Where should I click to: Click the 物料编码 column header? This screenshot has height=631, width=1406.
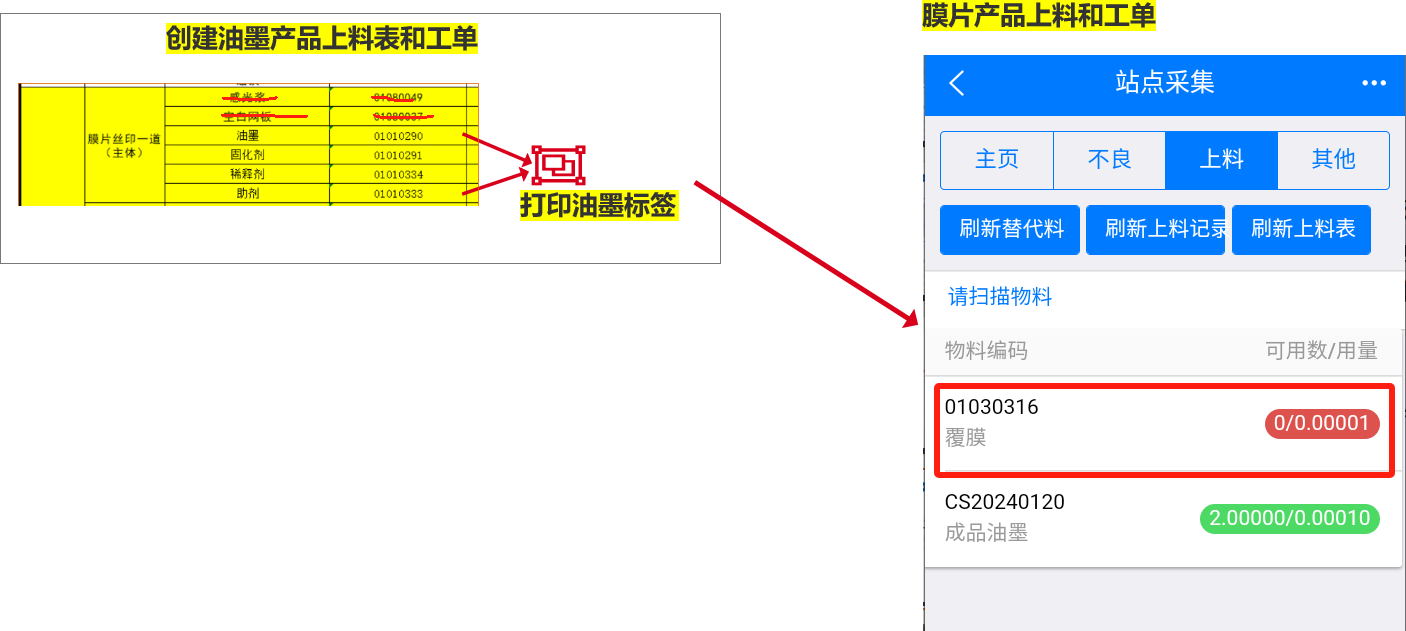click(986, 351)
